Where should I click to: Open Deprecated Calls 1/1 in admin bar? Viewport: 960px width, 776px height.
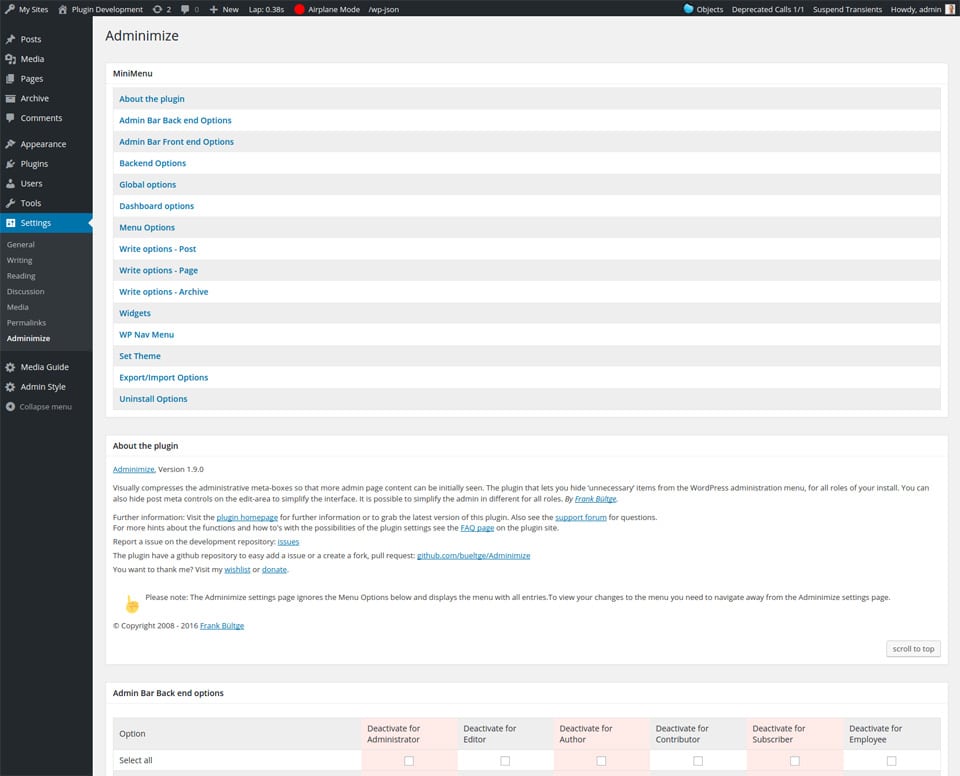tap(768, 9)
